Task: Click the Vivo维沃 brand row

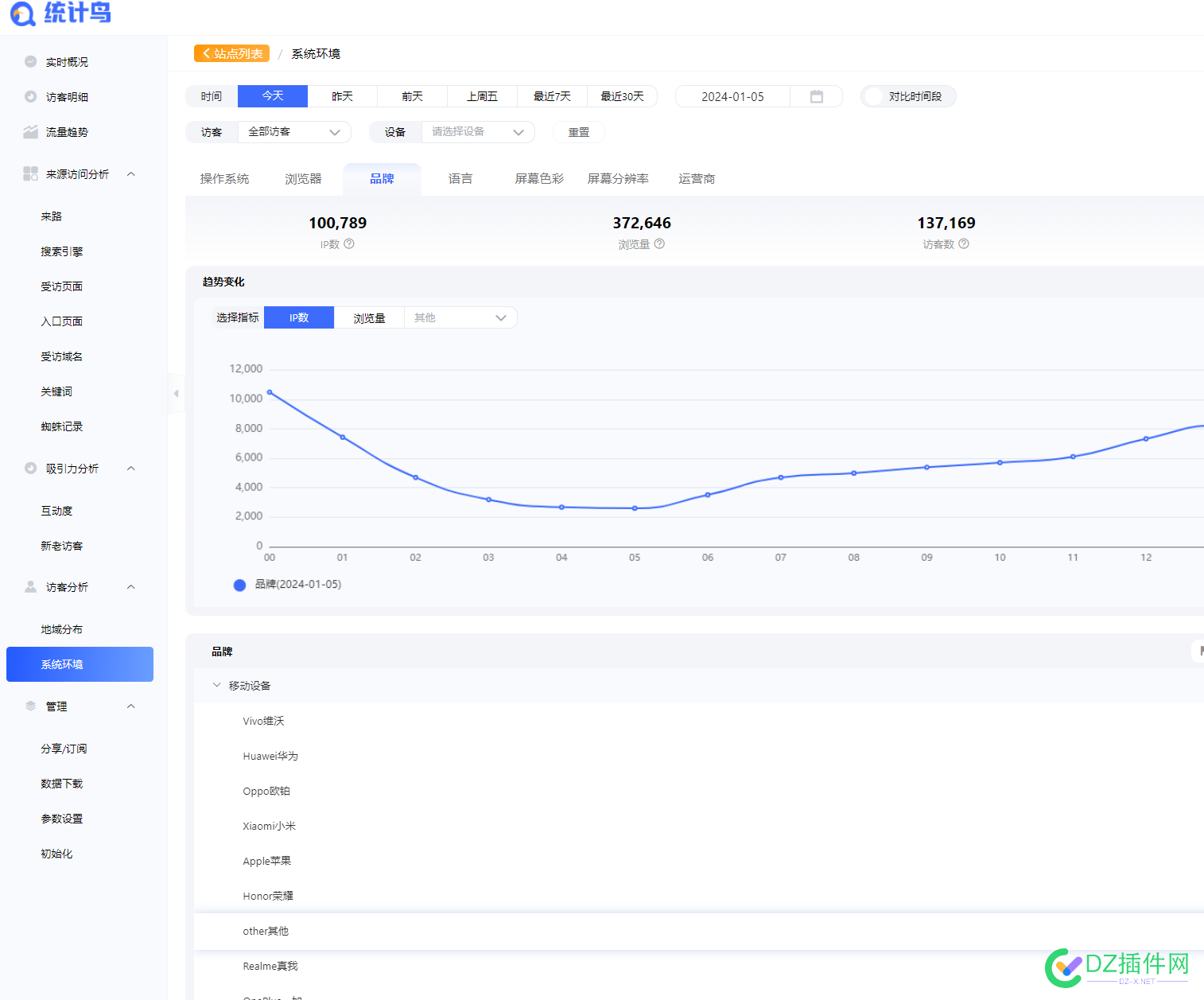Action: point(698,721)
